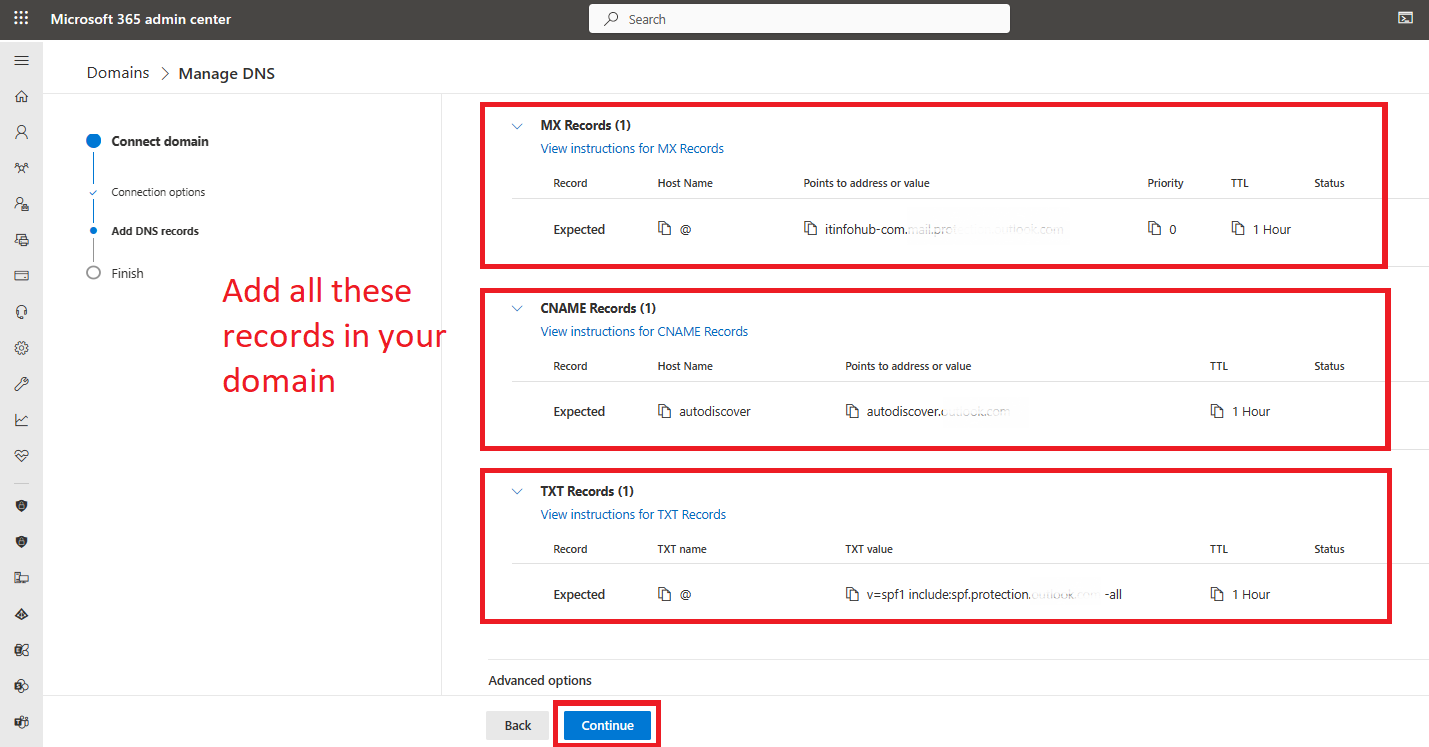
Task: Click the v=spf1 include TXT value
Action: (994, 594)
